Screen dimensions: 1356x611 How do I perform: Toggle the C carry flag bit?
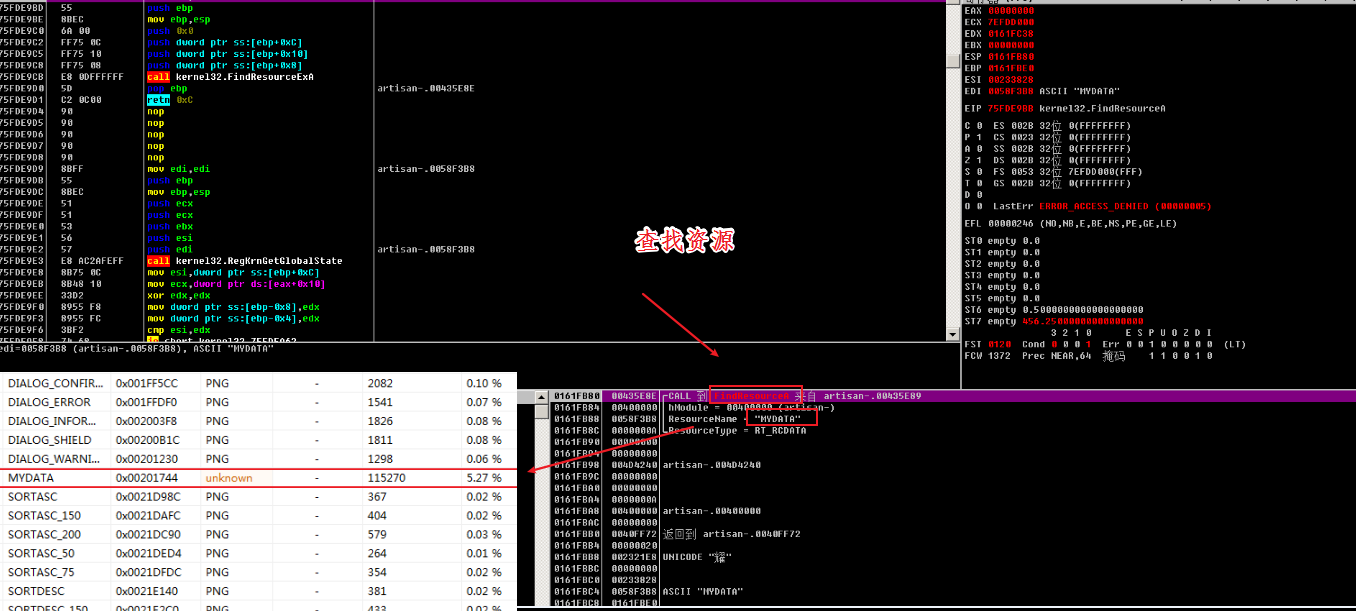point(977,125)
